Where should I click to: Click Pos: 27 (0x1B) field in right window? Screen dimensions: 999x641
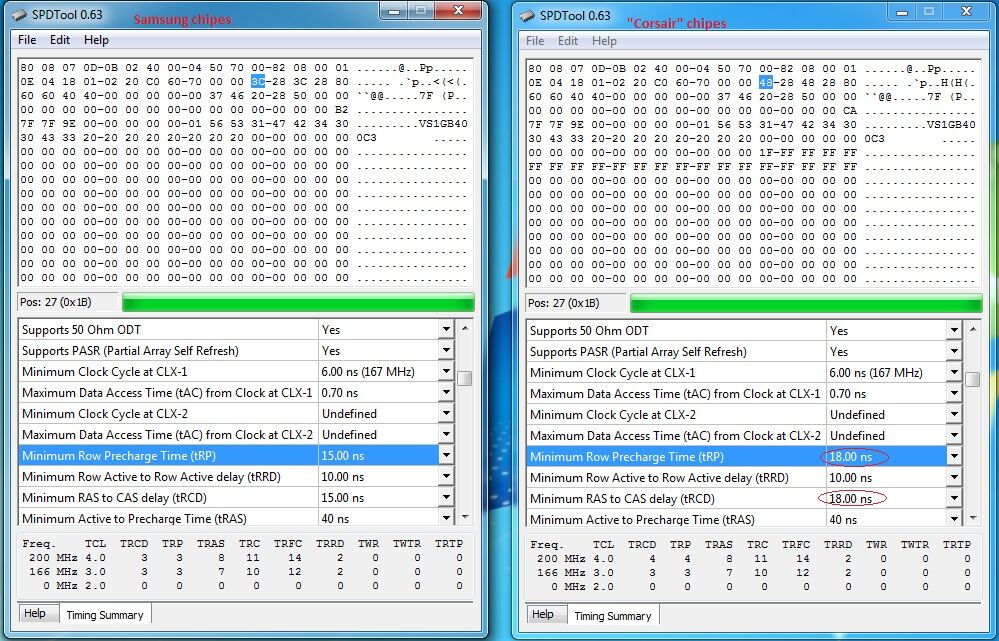pyautogui.click(x=576, y=304)
